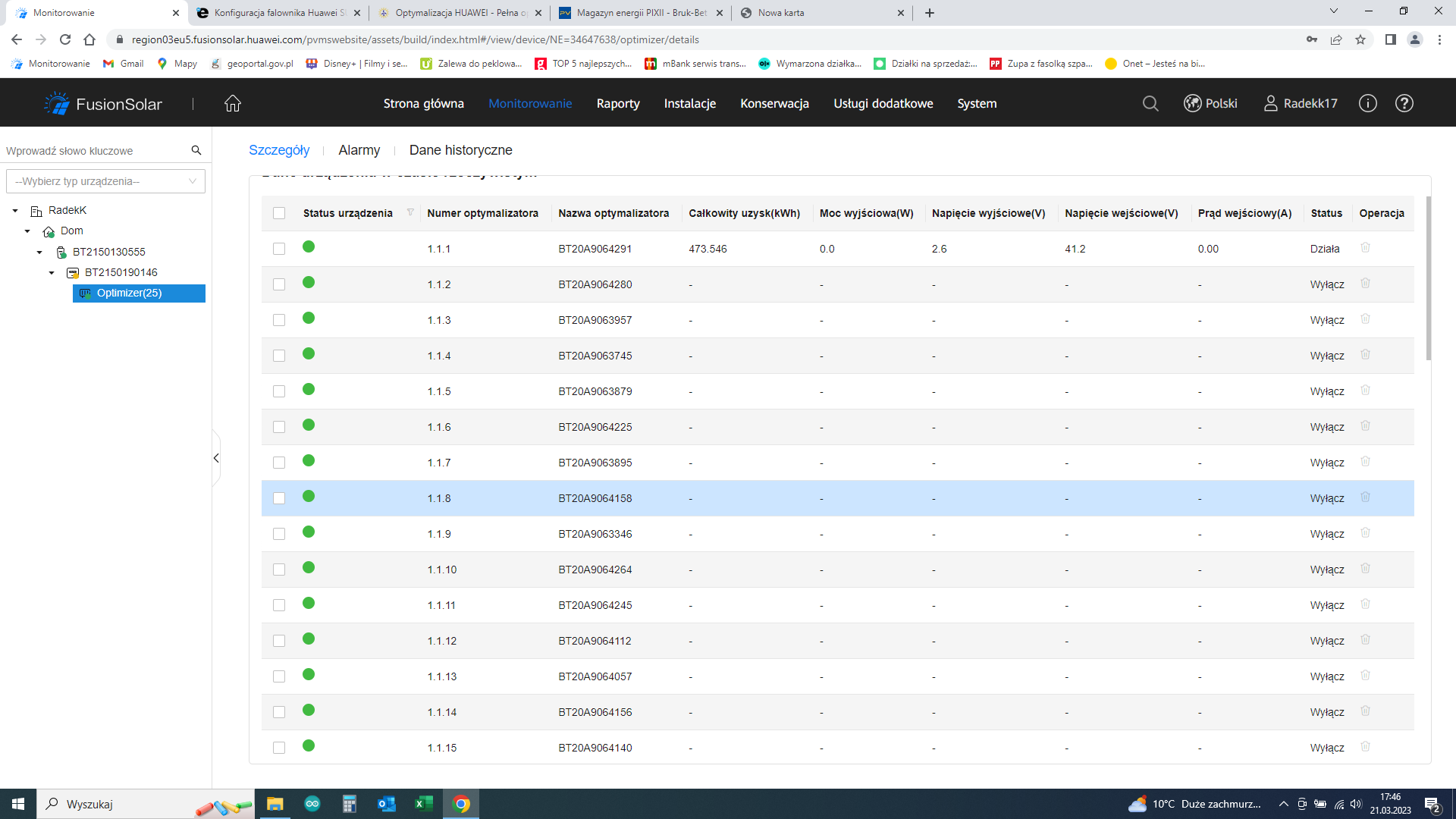Check the box for optimizer 1.1.3
The height and width of the screenshot is (819, 1456).
click(x=279, y=320)
